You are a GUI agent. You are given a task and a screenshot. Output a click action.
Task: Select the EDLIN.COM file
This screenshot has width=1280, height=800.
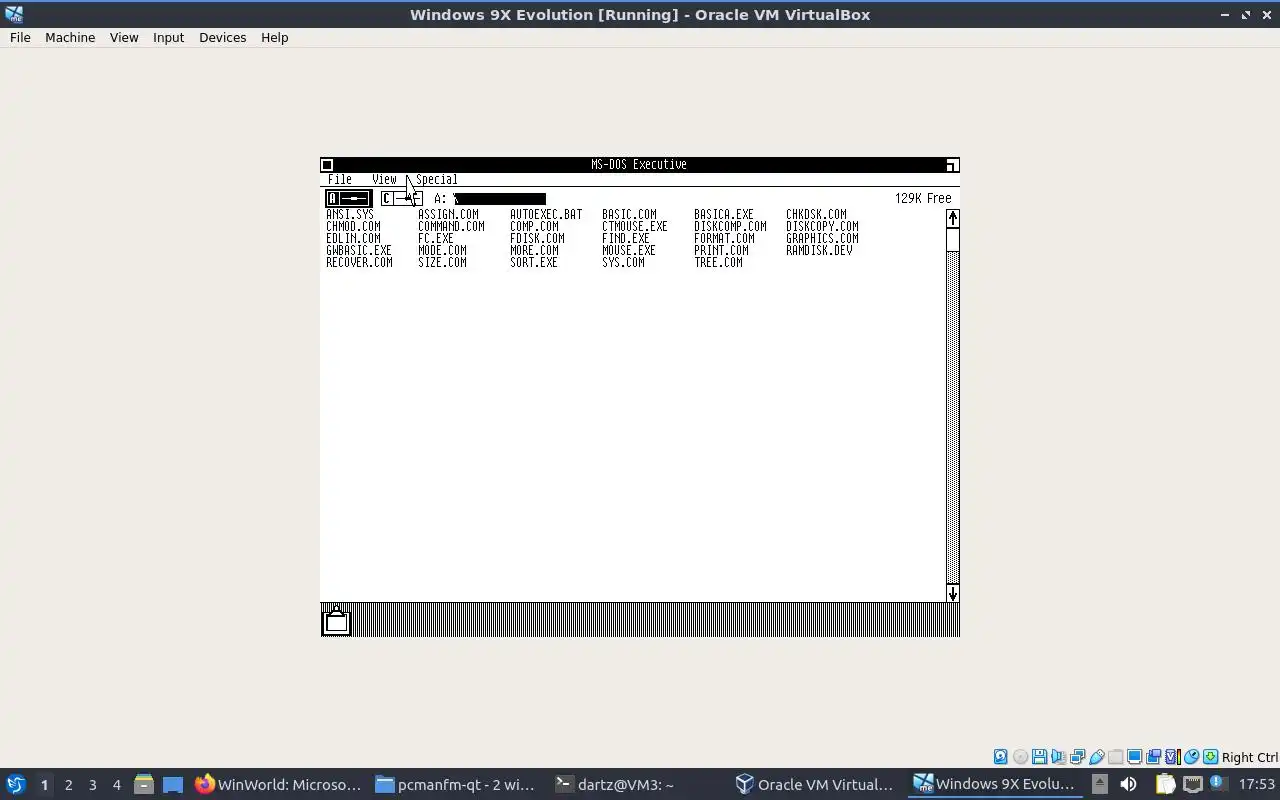pos(353,238)
